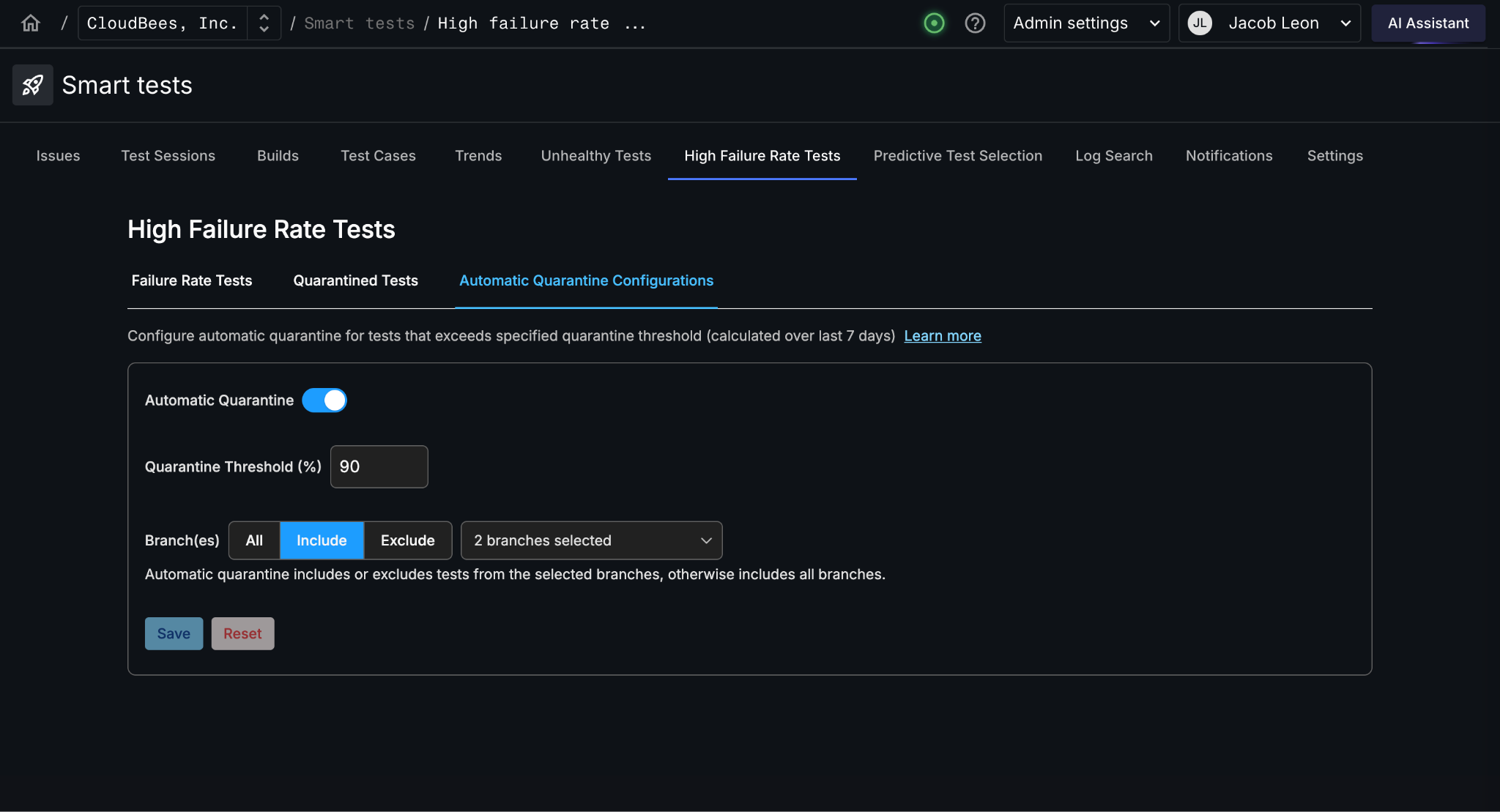Screen dimensions: 1500x812
Task: Go to the Builds tab
Action: [x=278, y=156]
